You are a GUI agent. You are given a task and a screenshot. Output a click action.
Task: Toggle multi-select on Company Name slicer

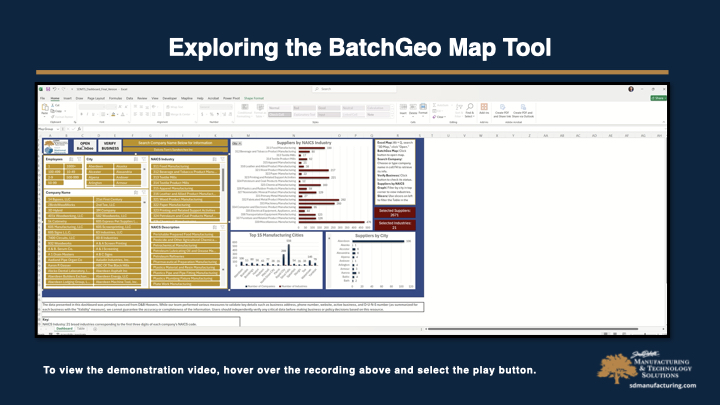coord(136,193)
